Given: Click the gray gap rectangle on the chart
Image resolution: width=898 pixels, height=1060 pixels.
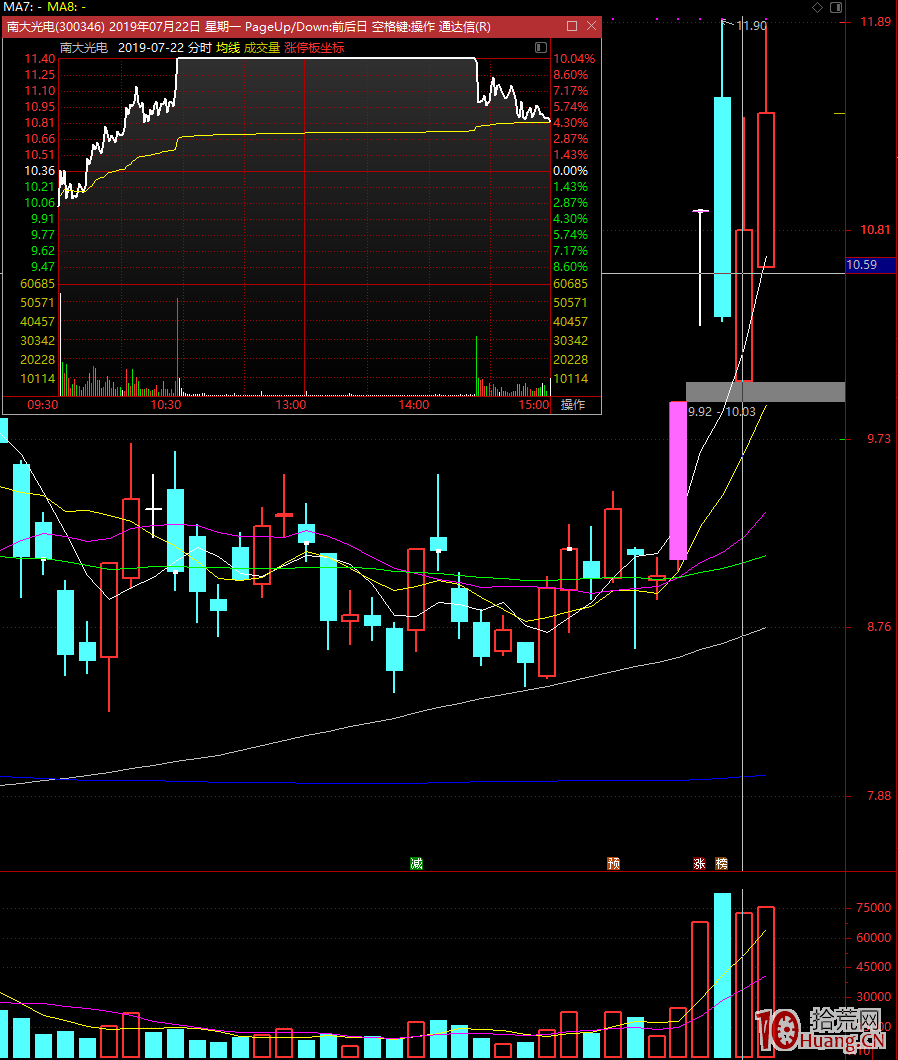Looking at the screenshot, I should coord(765,392).
